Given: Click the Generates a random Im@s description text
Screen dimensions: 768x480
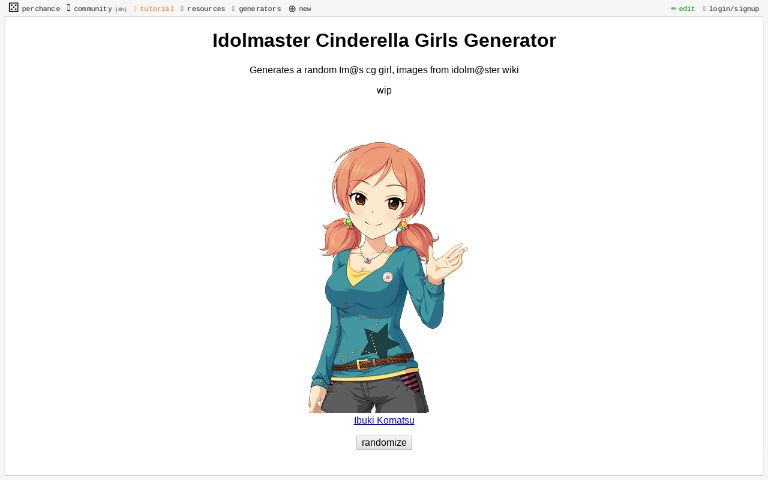Looking at the screenshot, I should click(384, 70).
